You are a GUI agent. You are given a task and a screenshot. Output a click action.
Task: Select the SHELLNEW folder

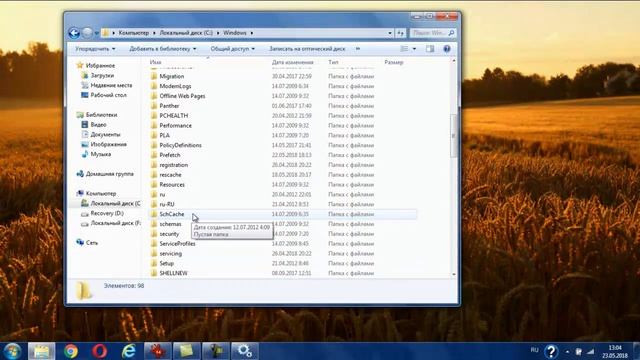[x=173, y=273]
